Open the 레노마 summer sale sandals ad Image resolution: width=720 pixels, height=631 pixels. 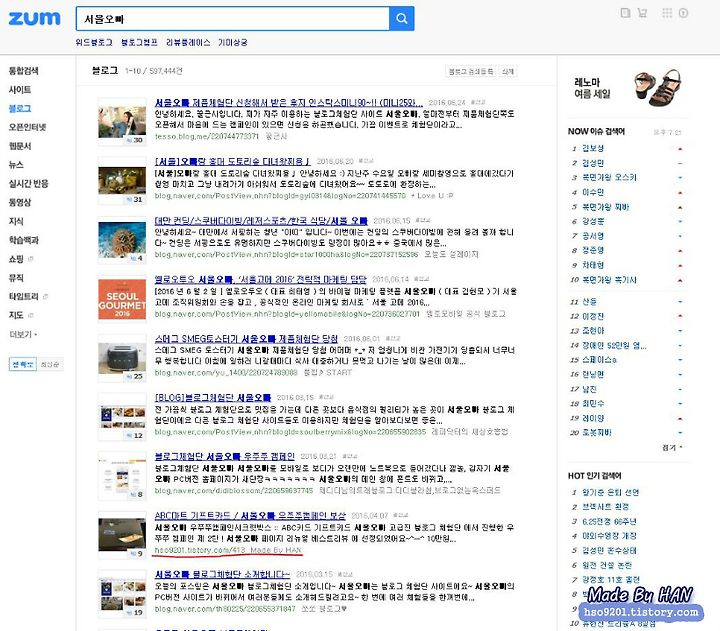627,87
